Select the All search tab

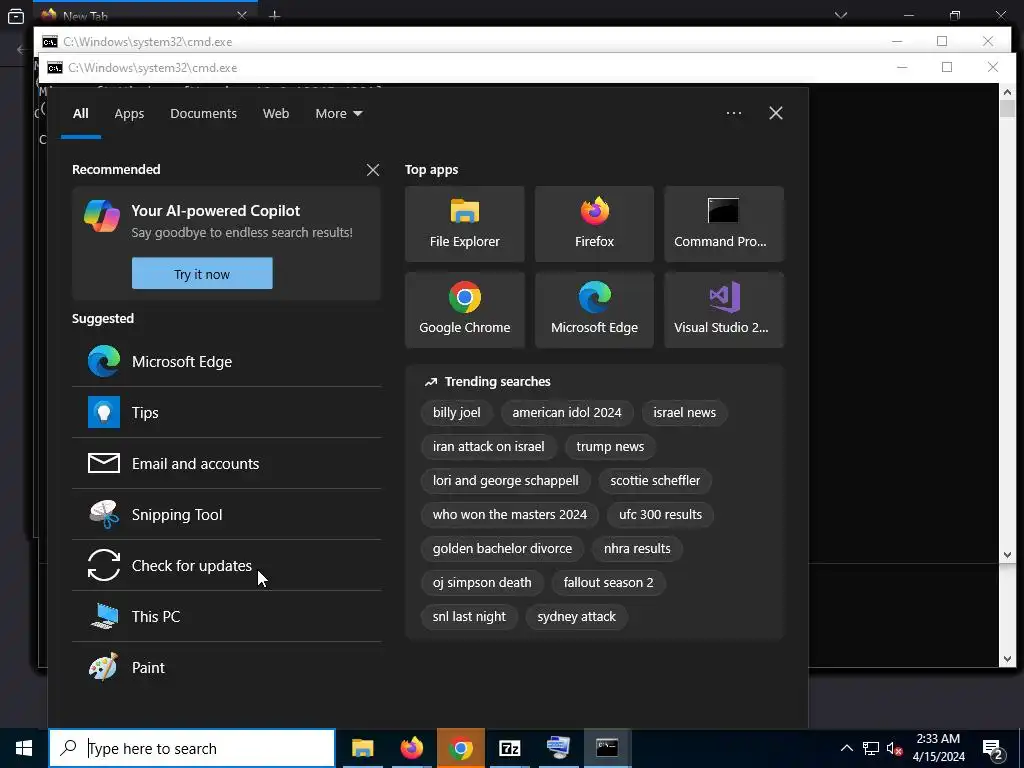click(x=81, y=114)
